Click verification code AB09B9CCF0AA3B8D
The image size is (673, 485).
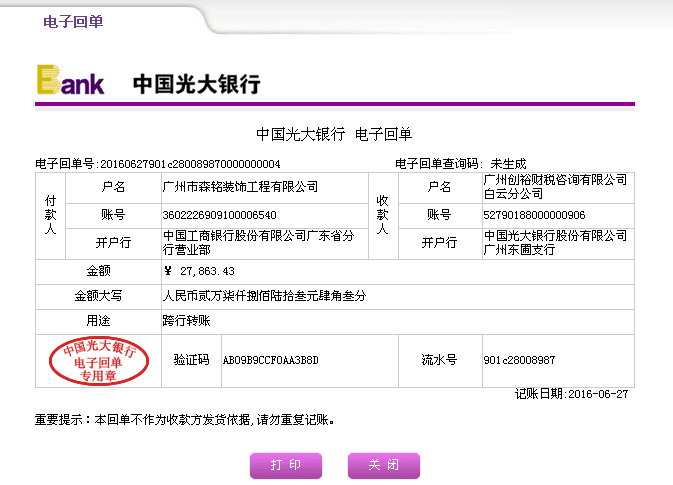pyautogui.click(x=270, y=360)
